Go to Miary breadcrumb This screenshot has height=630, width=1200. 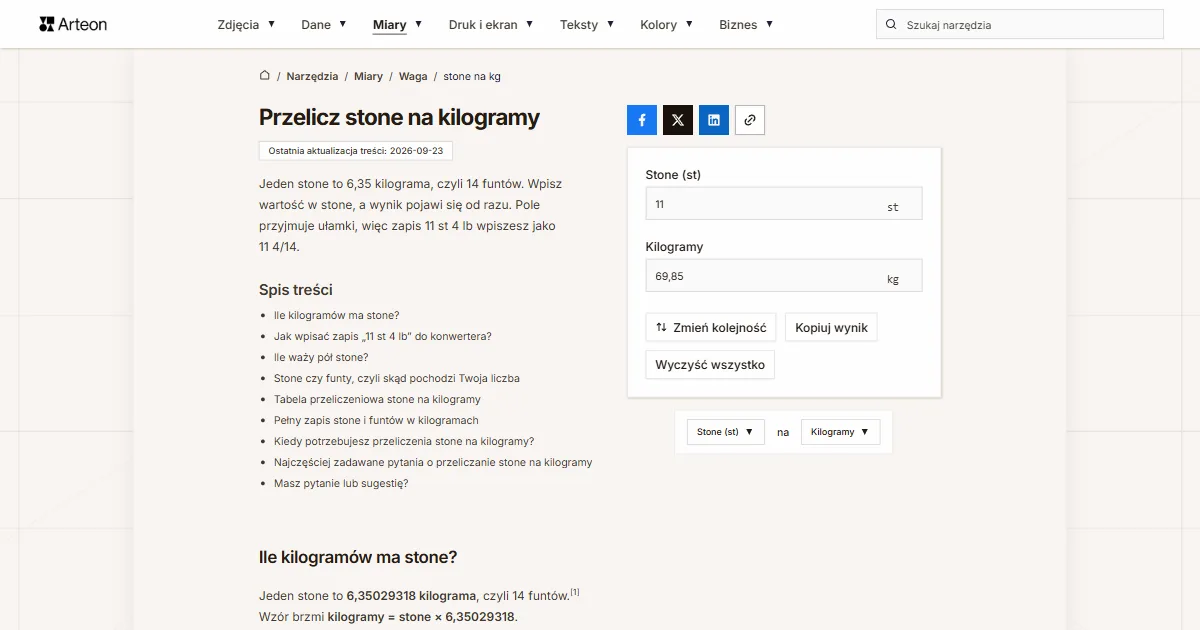click(368, 76)
